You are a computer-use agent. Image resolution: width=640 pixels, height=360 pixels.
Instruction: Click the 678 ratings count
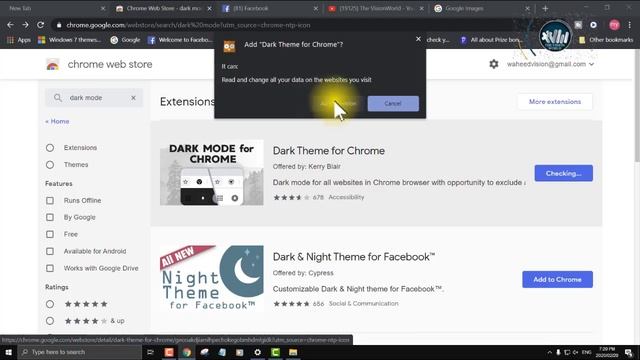tap(318, 197)
